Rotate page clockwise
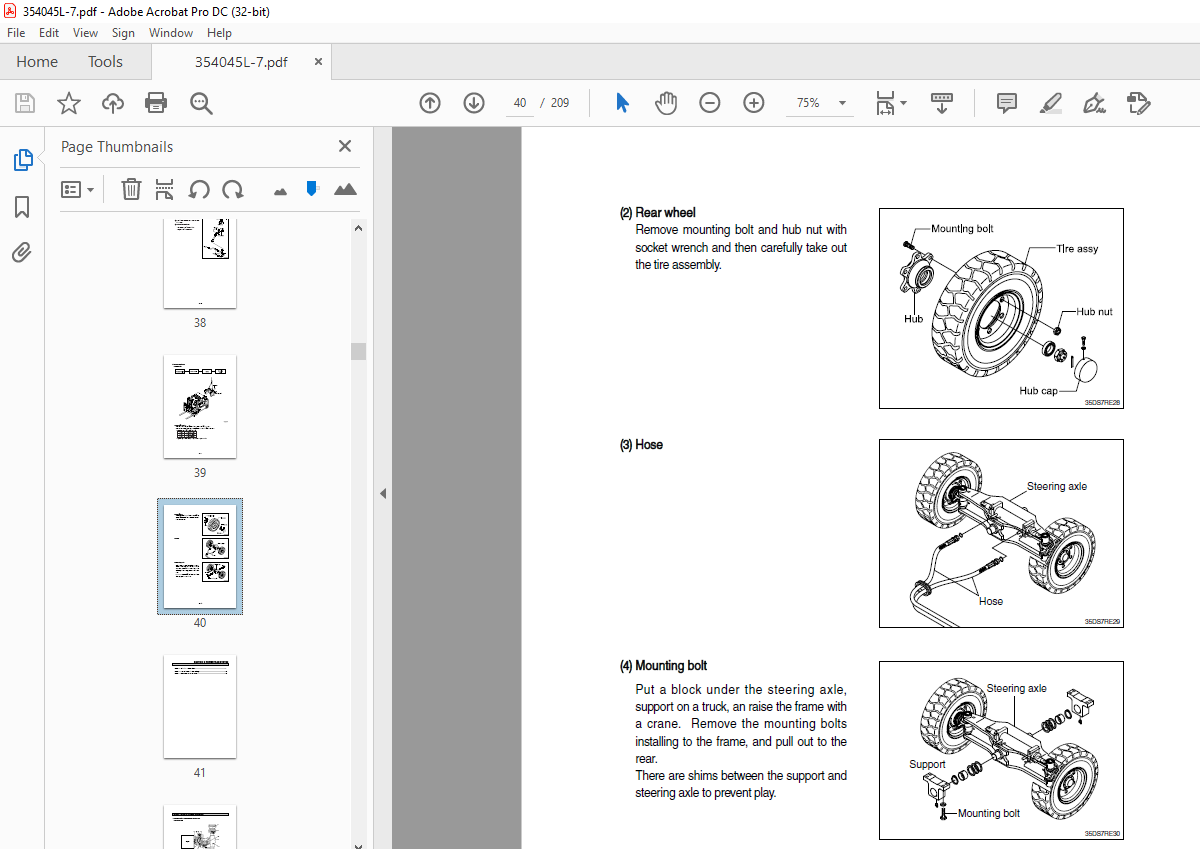This screenshot has width=1200, height=849. point(233,189)
